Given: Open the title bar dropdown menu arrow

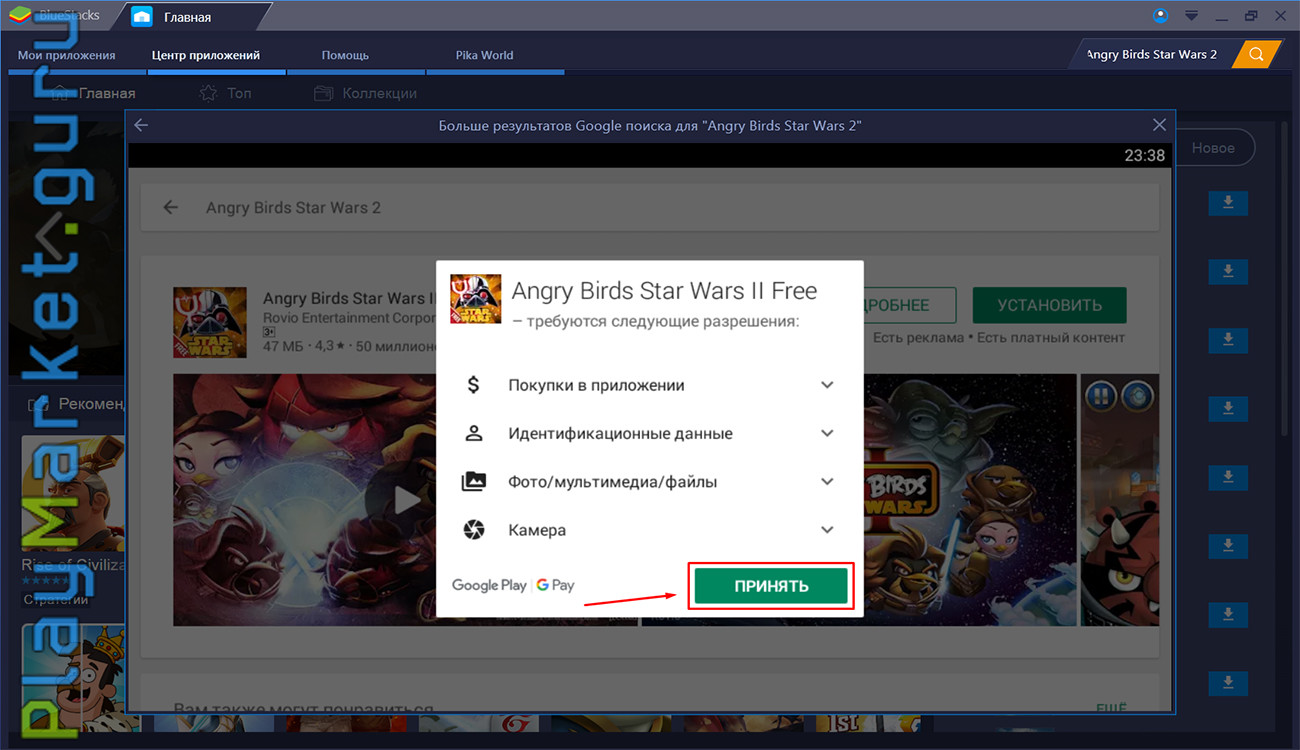Looking at the screenshot, I should tap(1191, 15).
